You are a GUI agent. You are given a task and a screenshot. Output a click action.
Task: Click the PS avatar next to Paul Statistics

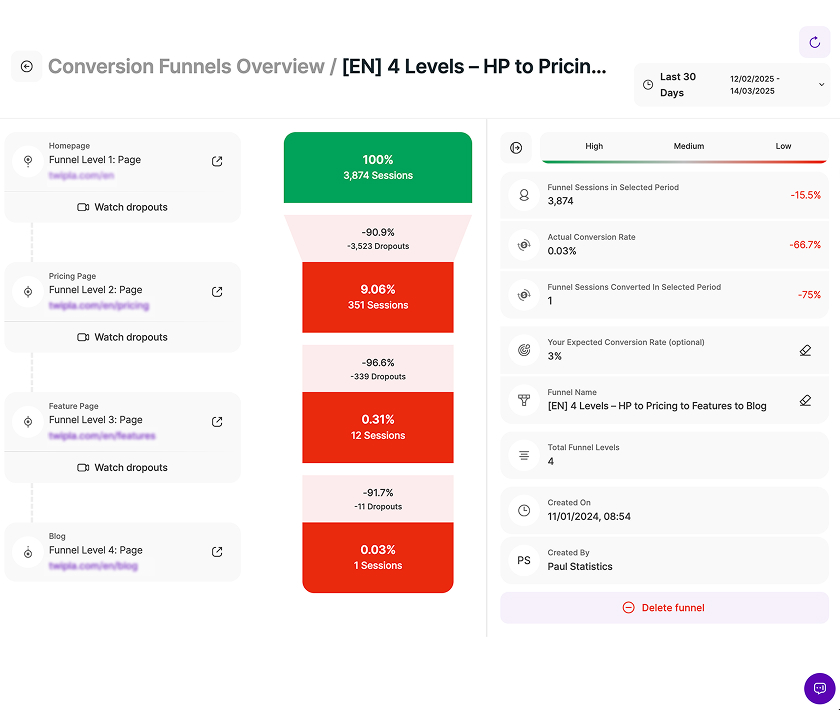pyautogui.click(x=523, y=560)
